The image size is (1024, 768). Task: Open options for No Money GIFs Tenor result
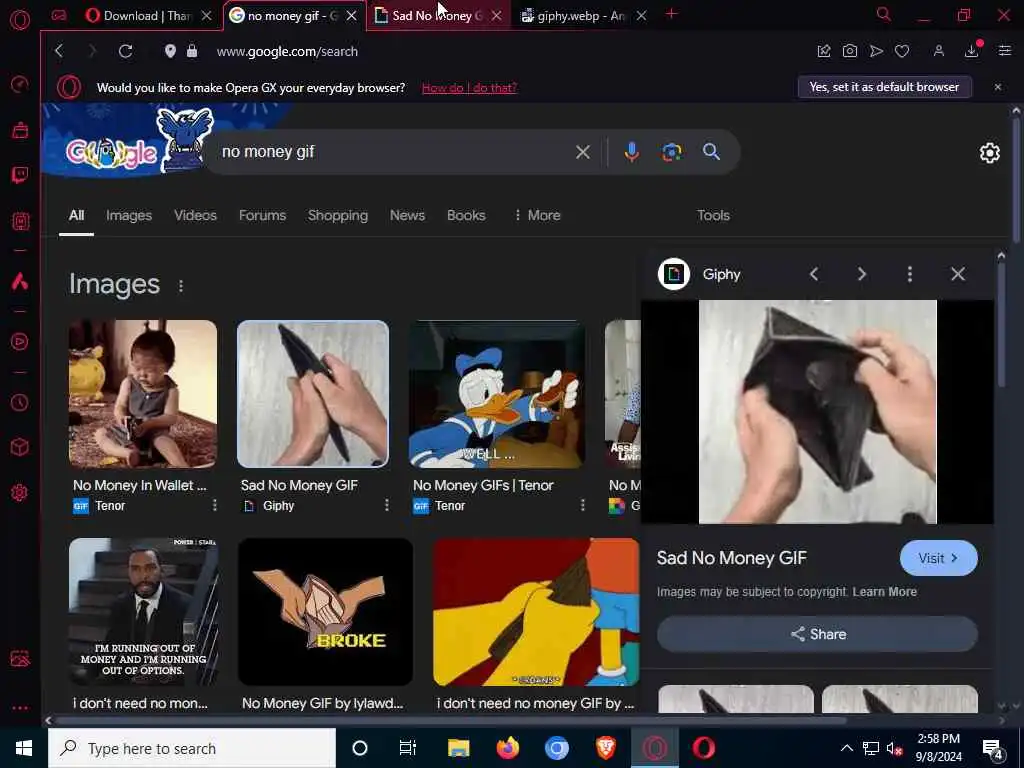coord(583,505)
